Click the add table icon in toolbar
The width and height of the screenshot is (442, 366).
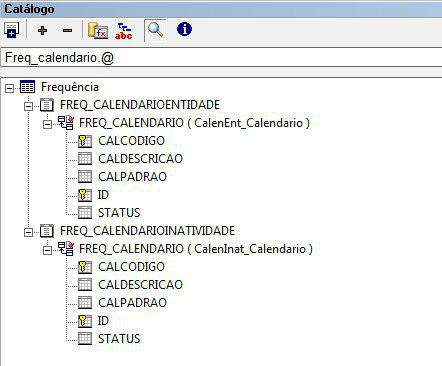(x=11, y=30)
